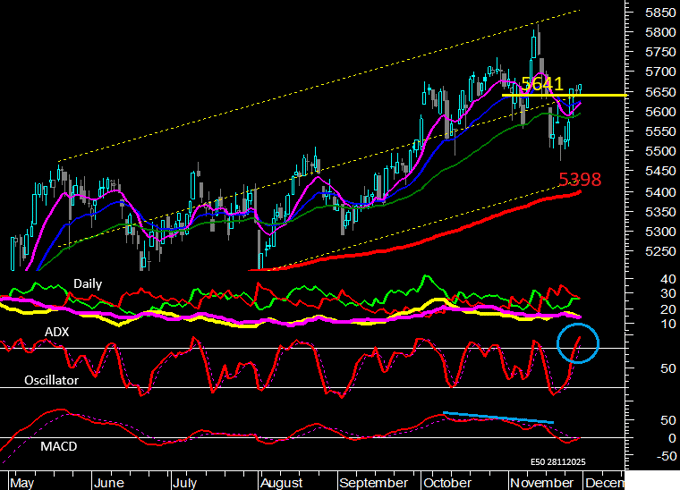Click the blue circle on the Oscillator
680x490 pixels.
click(578, 343)
